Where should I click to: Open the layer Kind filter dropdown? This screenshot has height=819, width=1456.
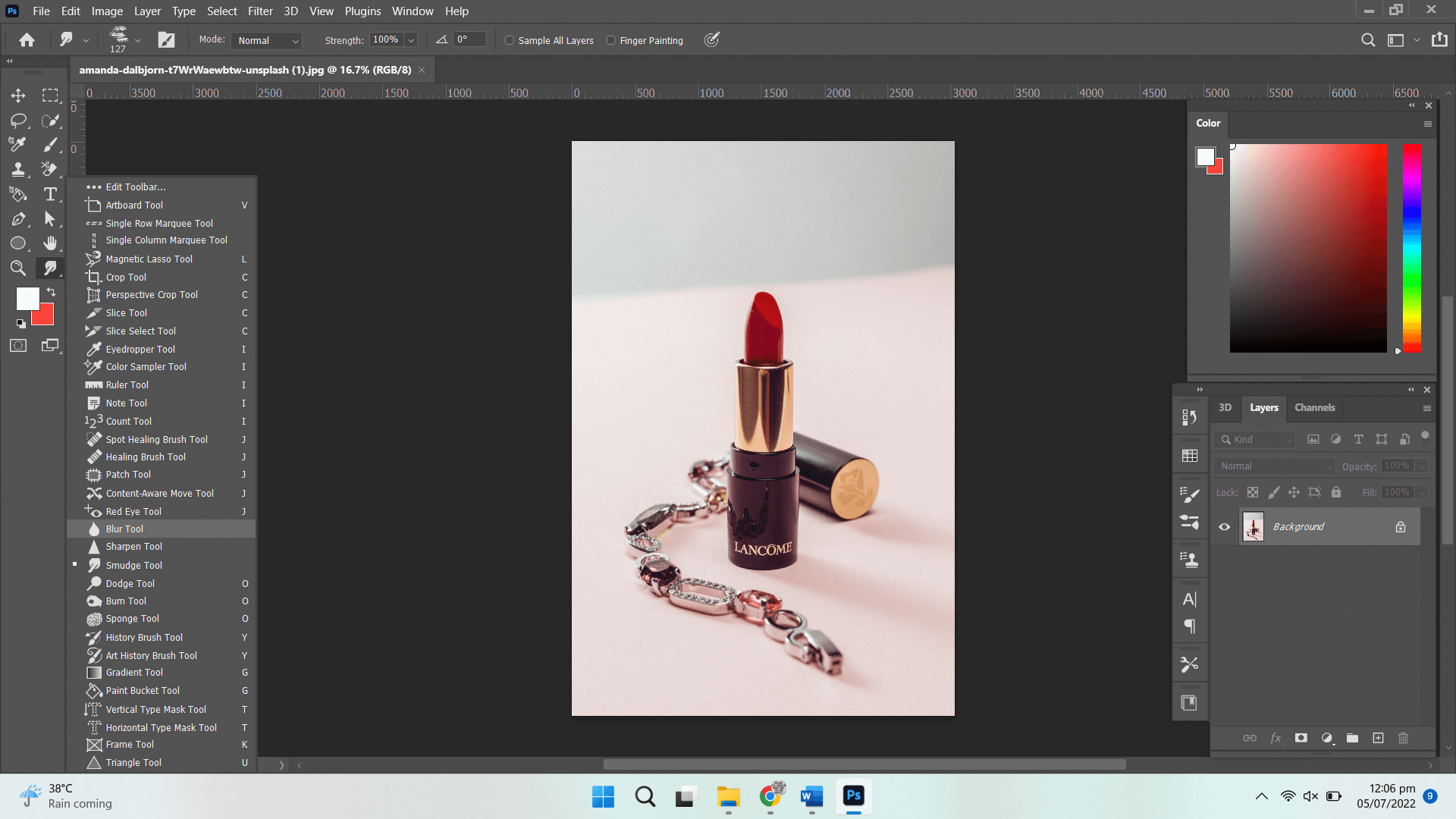1256,440
